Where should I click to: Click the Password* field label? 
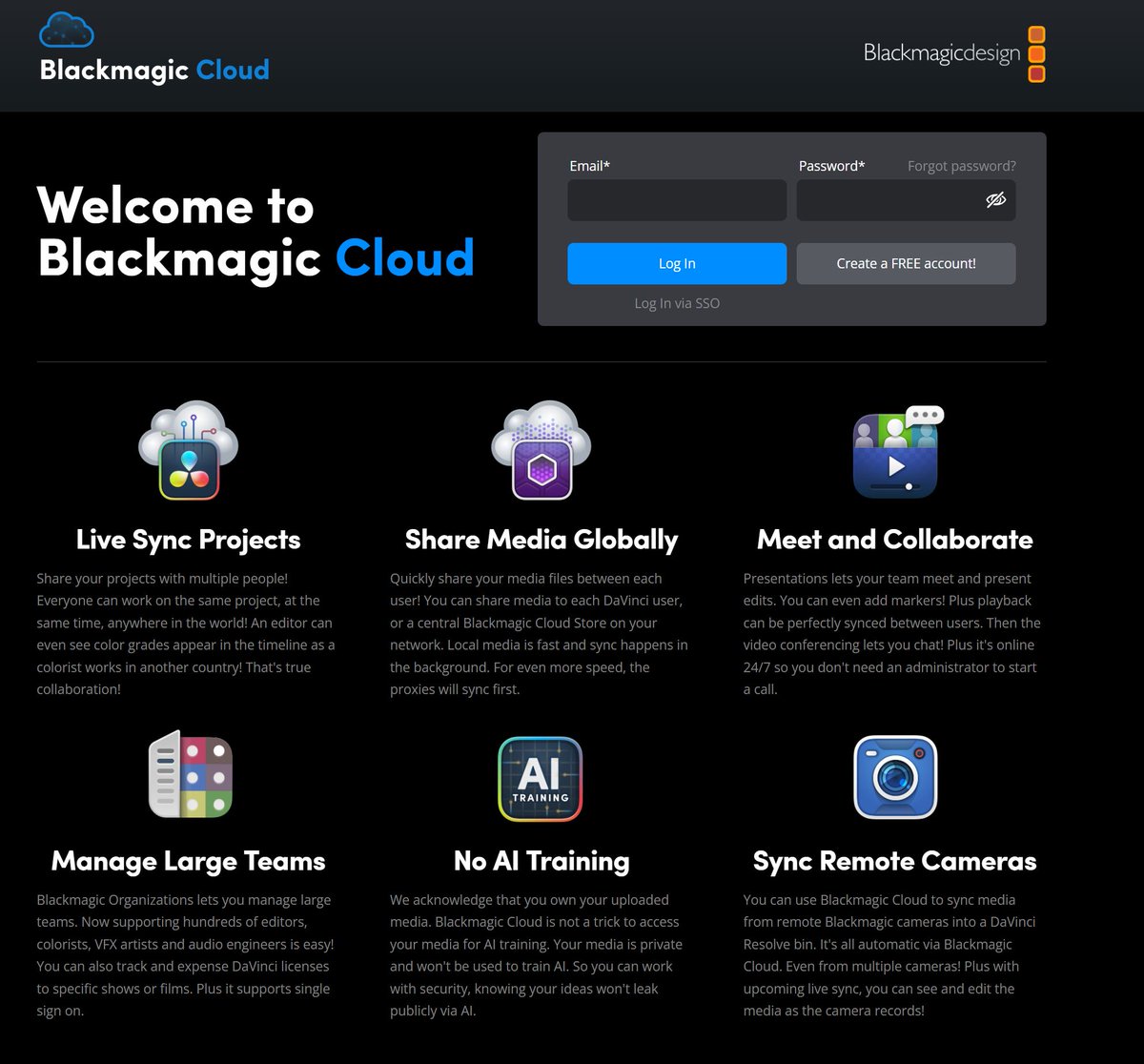click(831, 166)
